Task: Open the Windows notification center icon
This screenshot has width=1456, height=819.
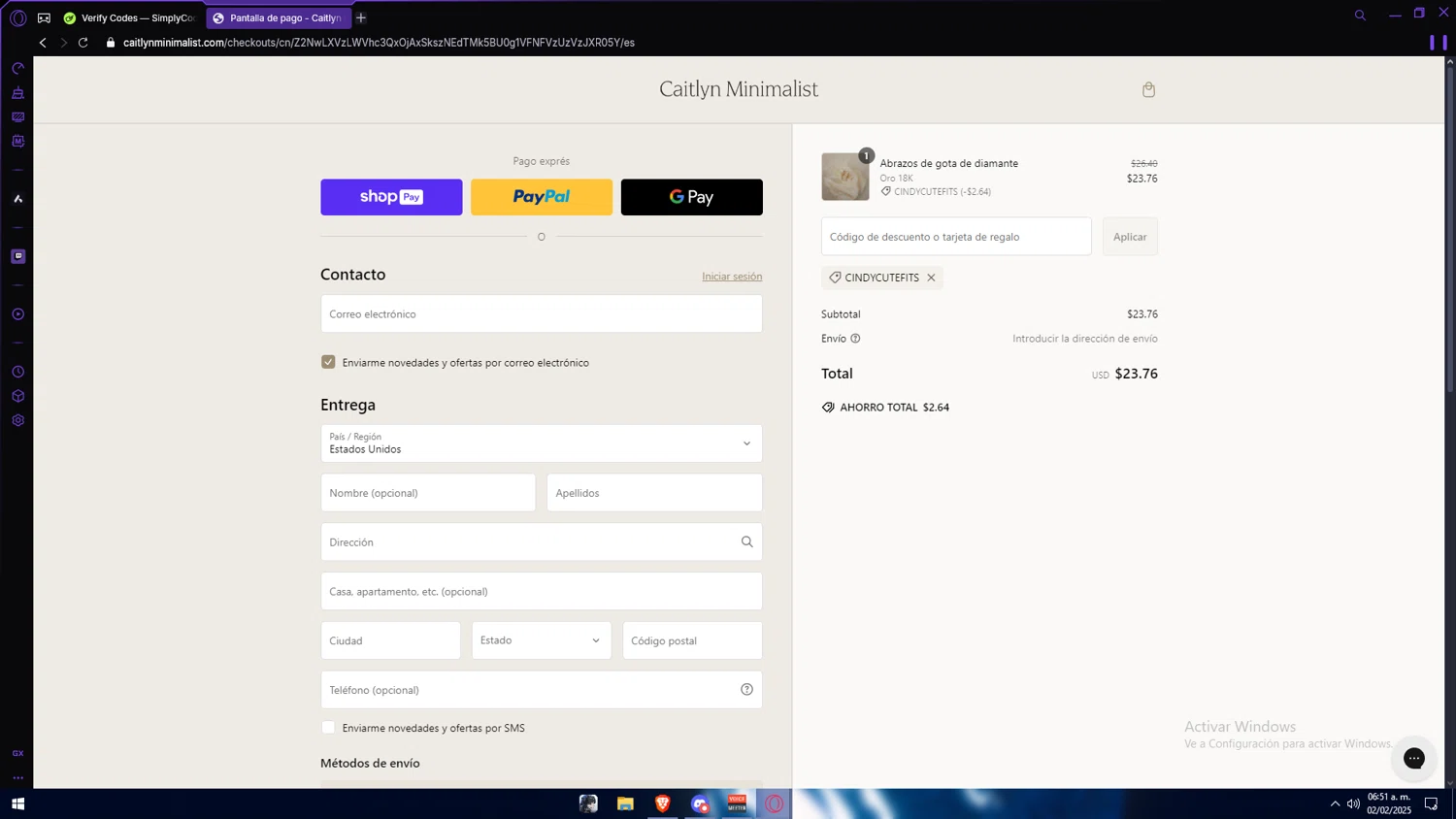Action: [x=1431, y=803]
